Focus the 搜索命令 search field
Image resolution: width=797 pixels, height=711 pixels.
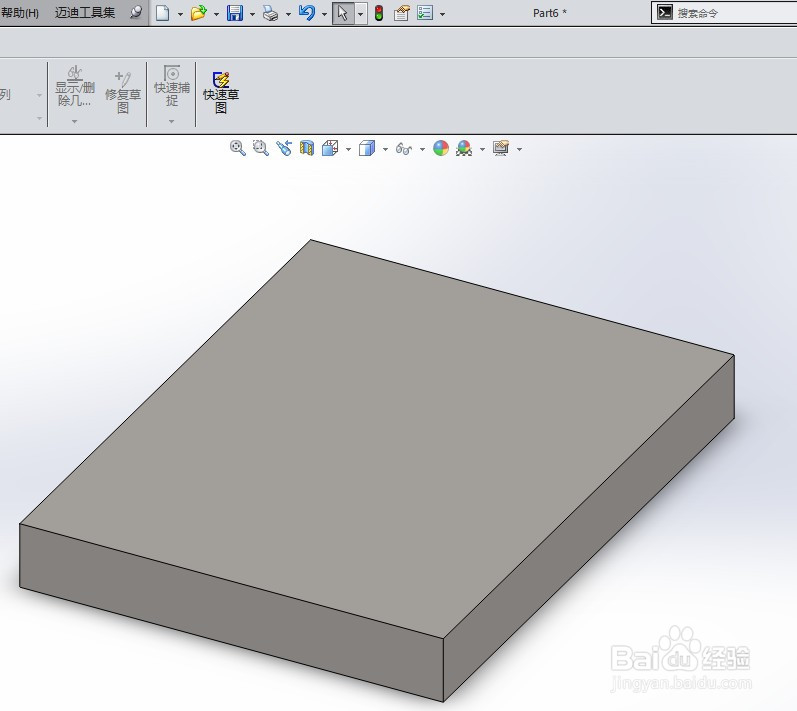(x=724, y=13)
